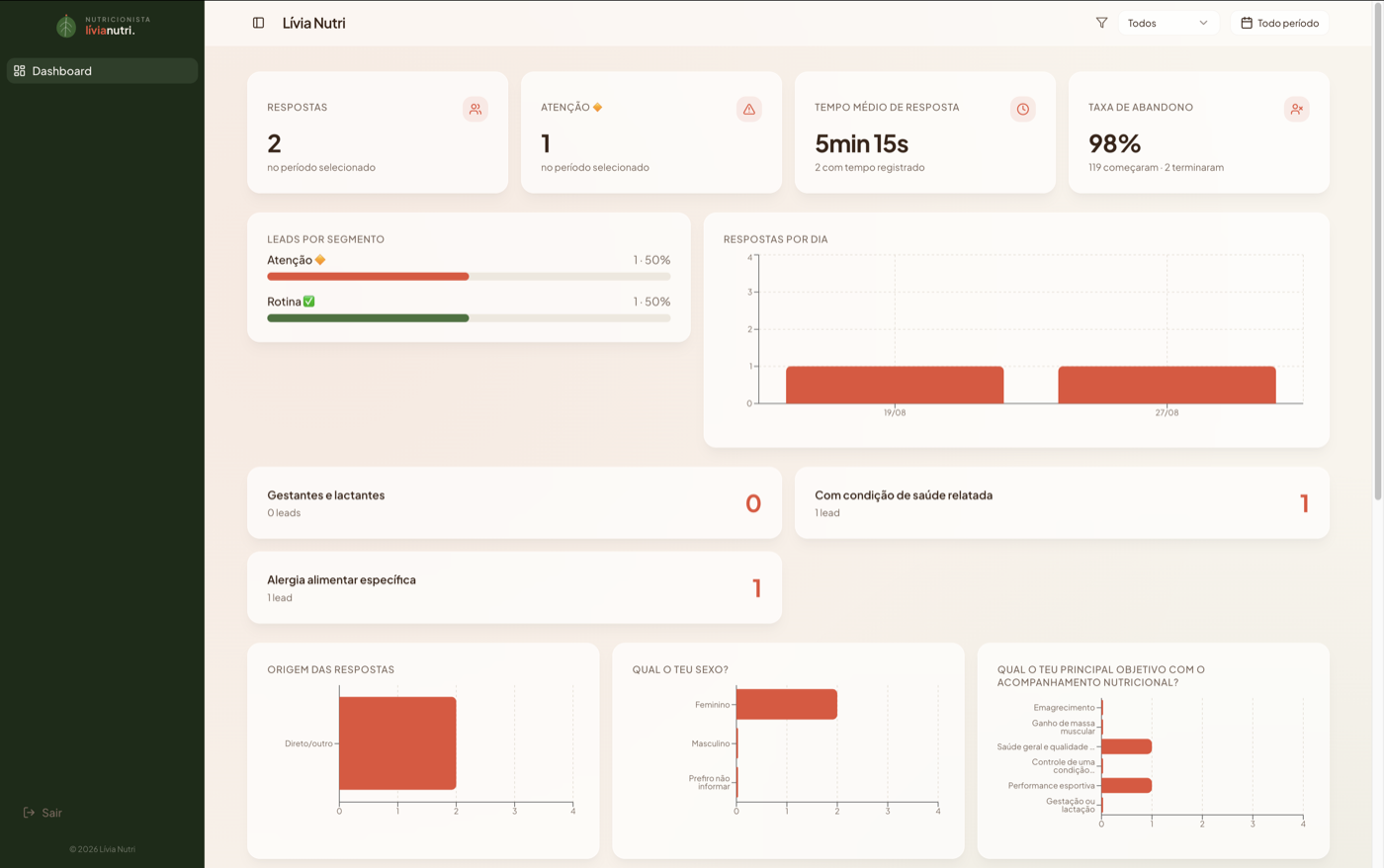Viewport: 1384px width, 868px height.
Task: Click the Feminino bar in sexo chart
Action: click(x=787, y=705)
